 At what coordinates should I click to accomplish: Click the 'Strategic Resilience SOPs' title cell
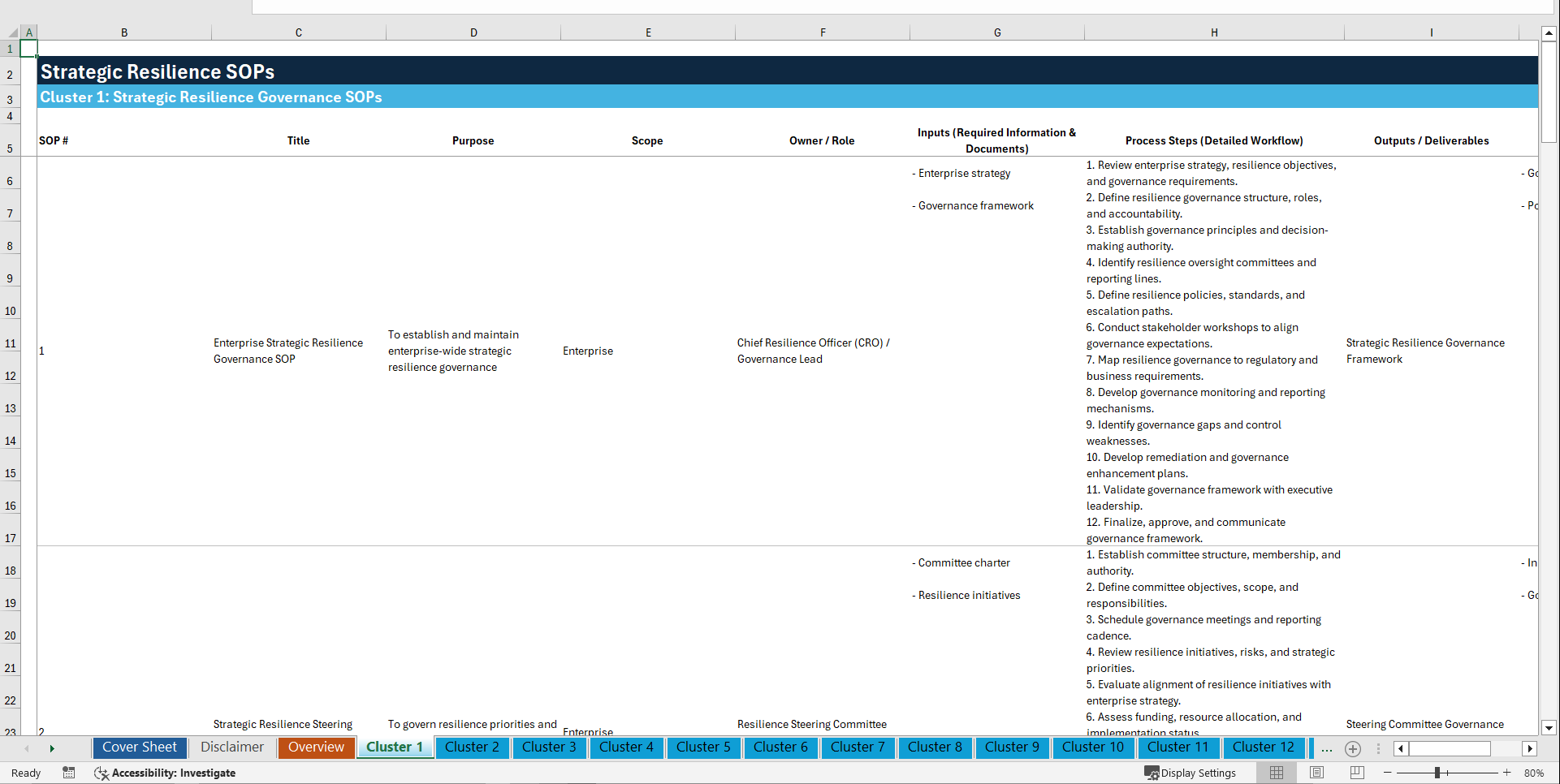pos(158,71)
